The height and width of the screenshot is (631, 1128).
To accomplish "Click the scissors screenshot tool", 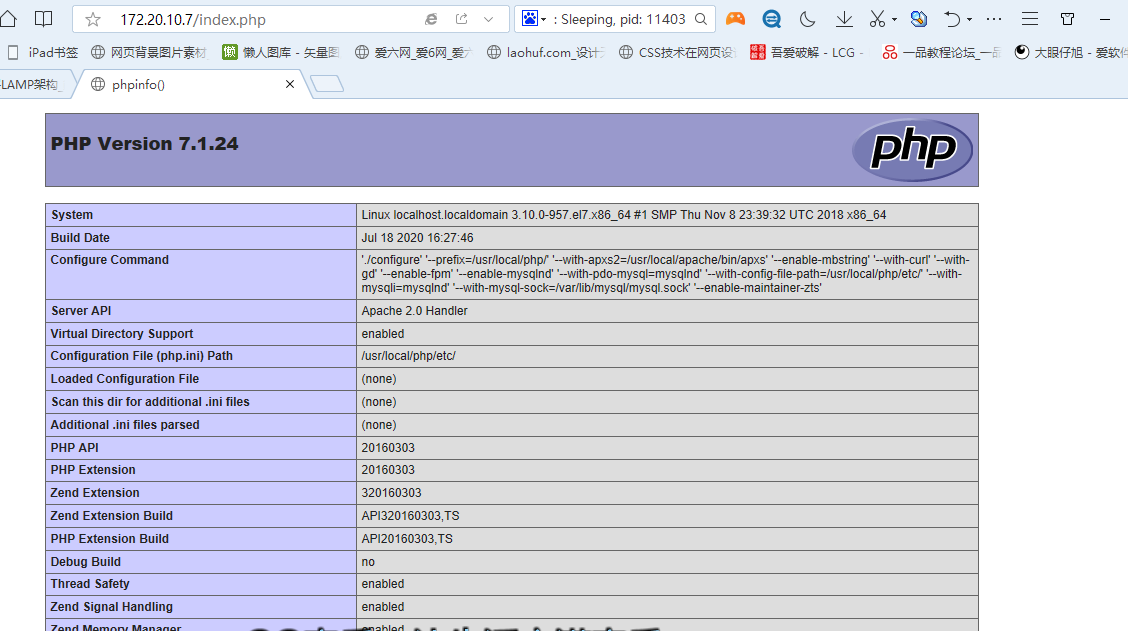I will click(x=877, y=19).
